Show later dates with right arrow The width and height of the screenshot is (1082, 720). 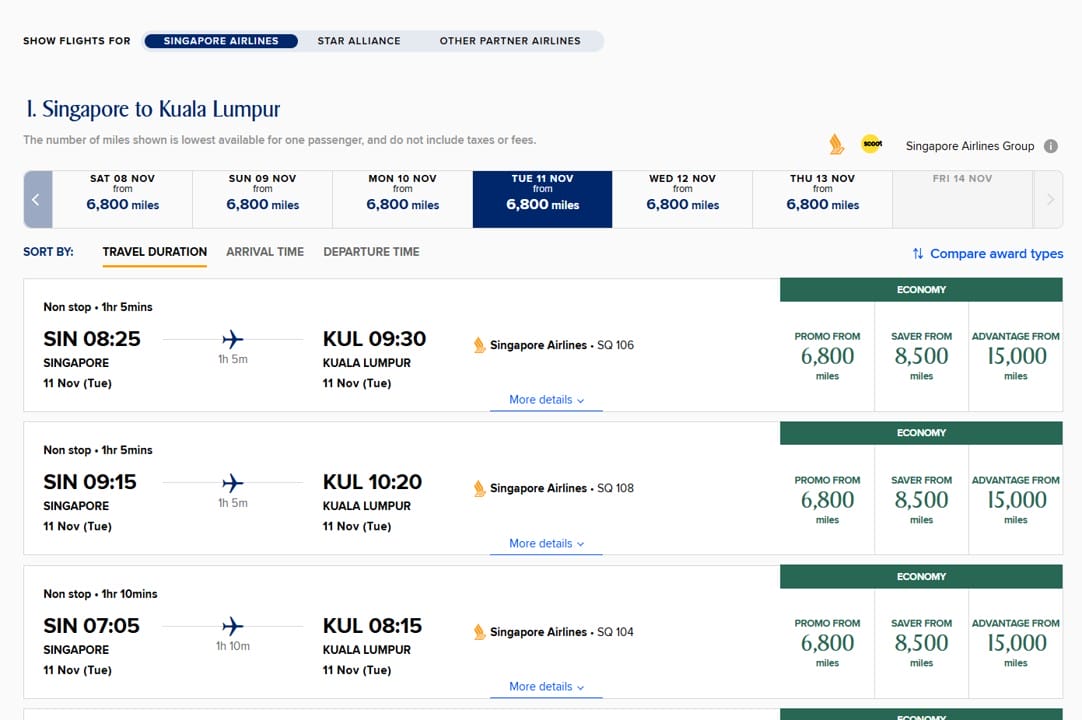click(1049, 199)
